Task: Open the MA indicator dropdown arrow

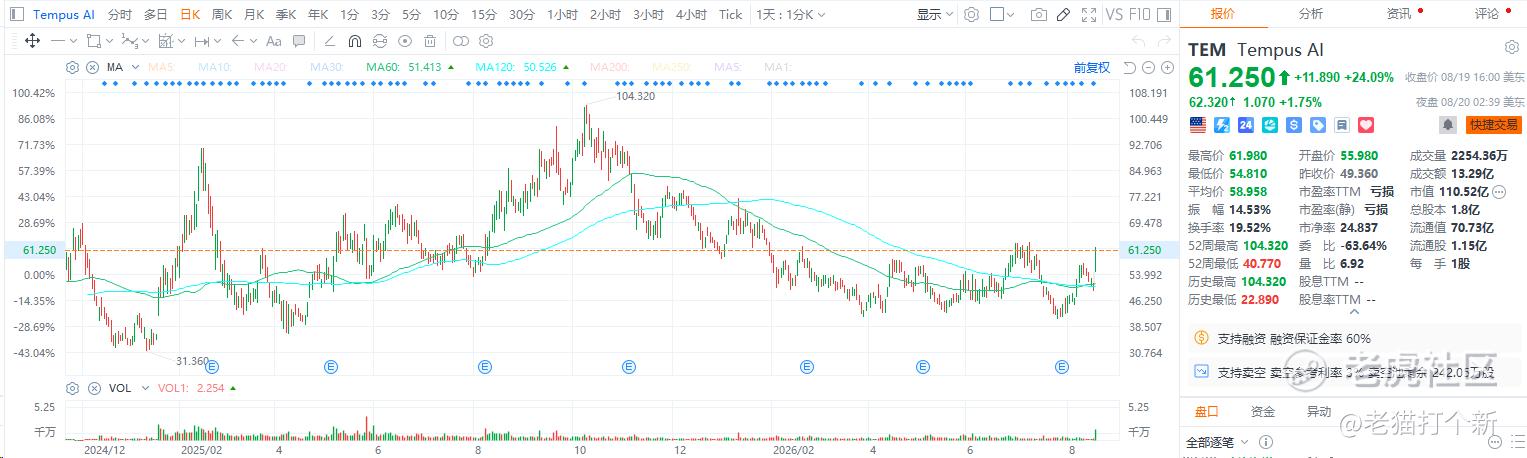Action: (133, 67)
